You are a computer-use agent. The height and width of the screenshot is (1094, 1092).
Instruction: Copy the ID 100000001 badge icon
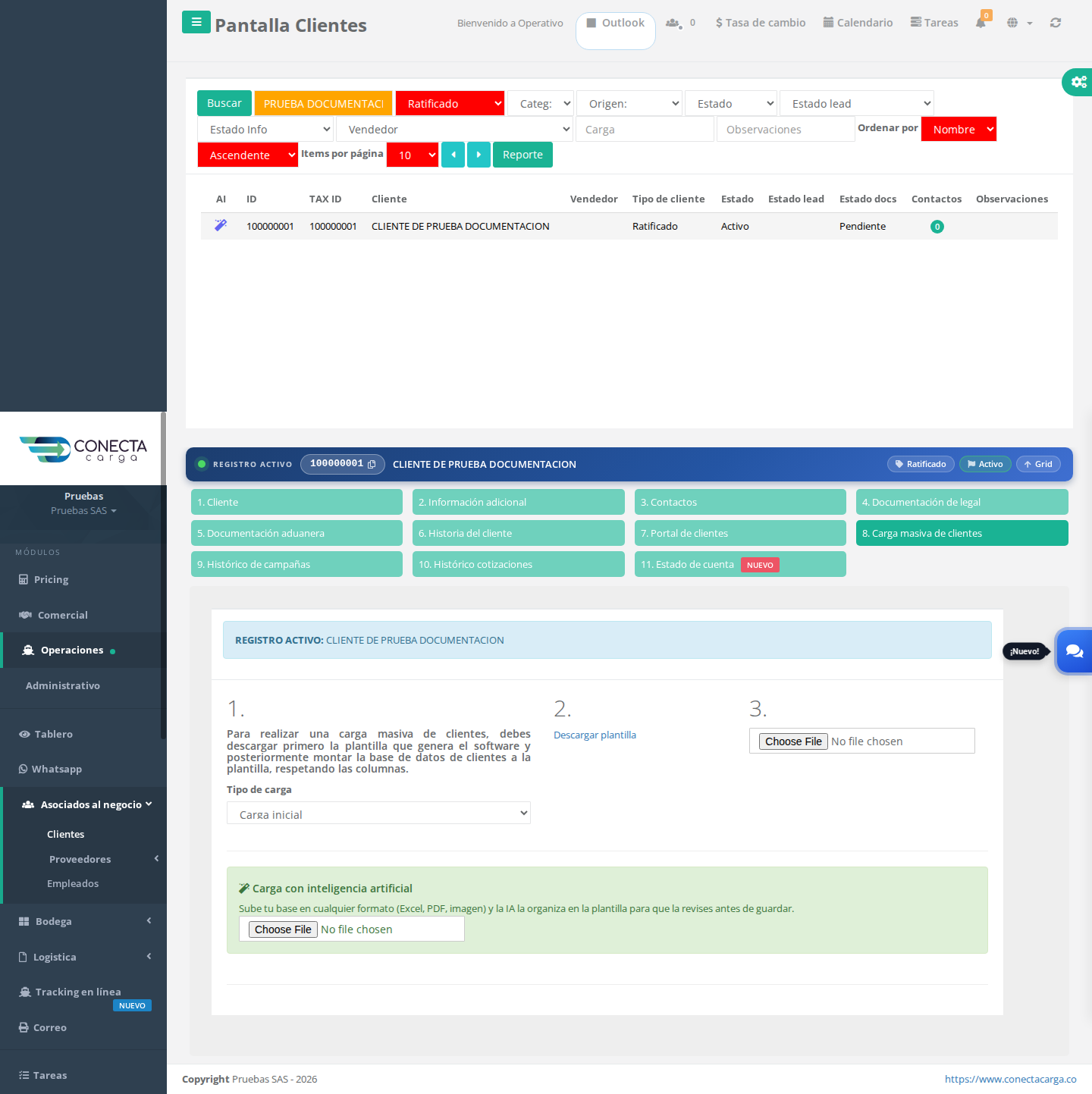[372, 464]
